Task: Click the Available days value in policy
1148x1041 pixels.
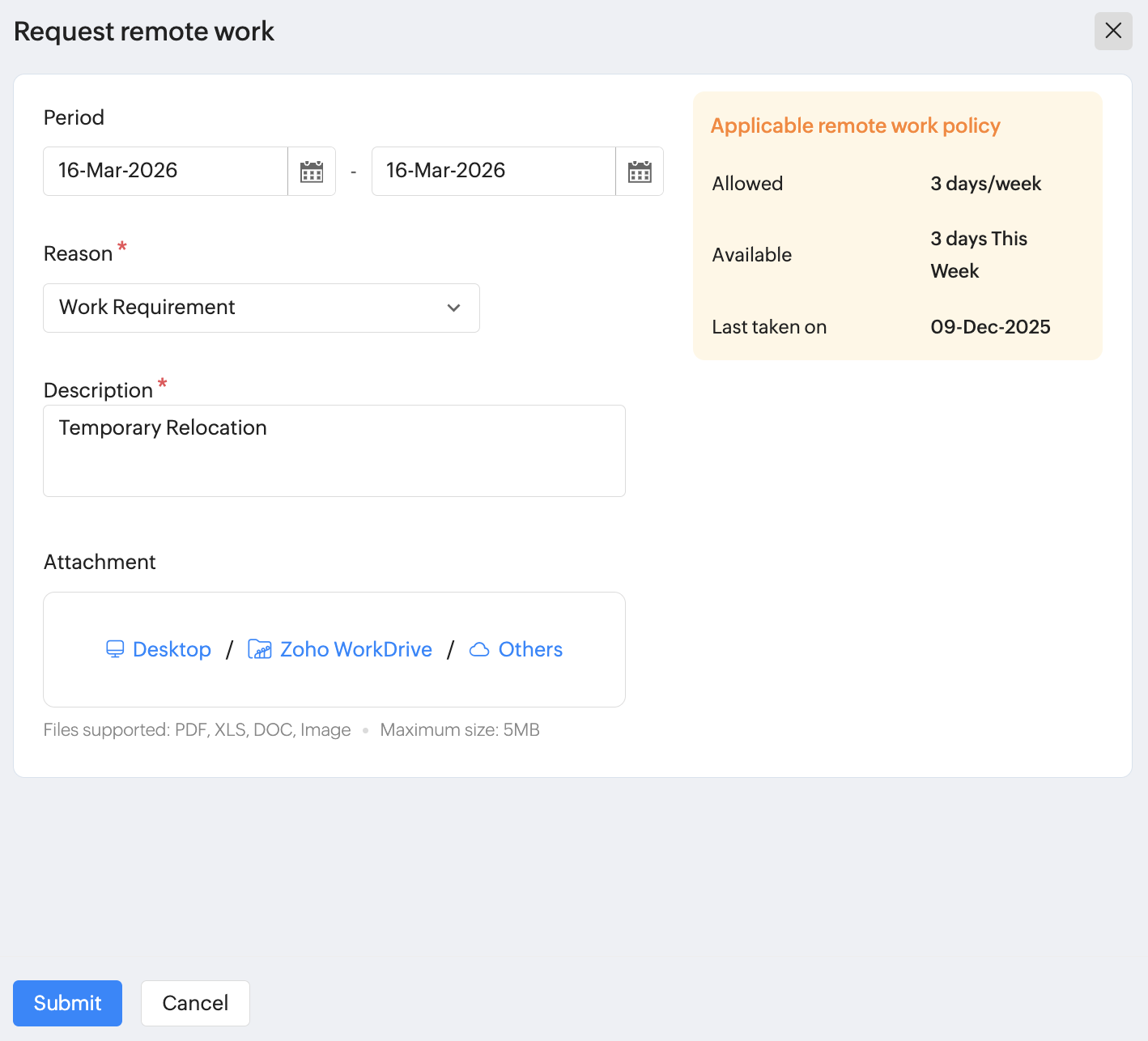Action: click(x=978, y=254)
